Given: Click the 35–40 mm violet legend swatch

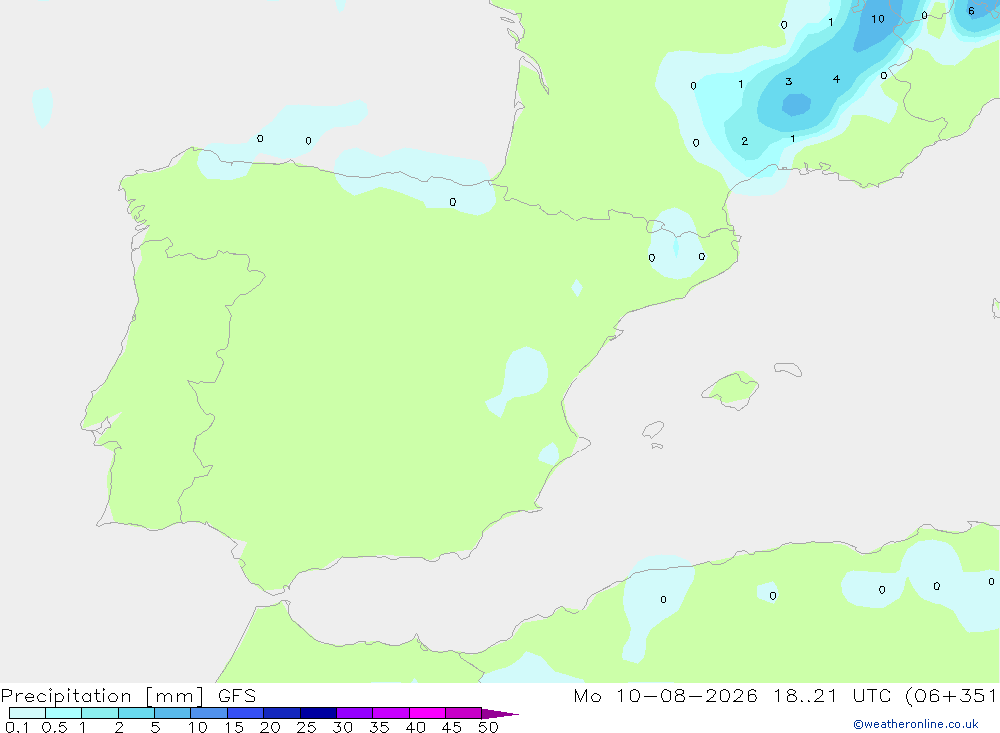Looking at the screenshot, I should point(391,713).
